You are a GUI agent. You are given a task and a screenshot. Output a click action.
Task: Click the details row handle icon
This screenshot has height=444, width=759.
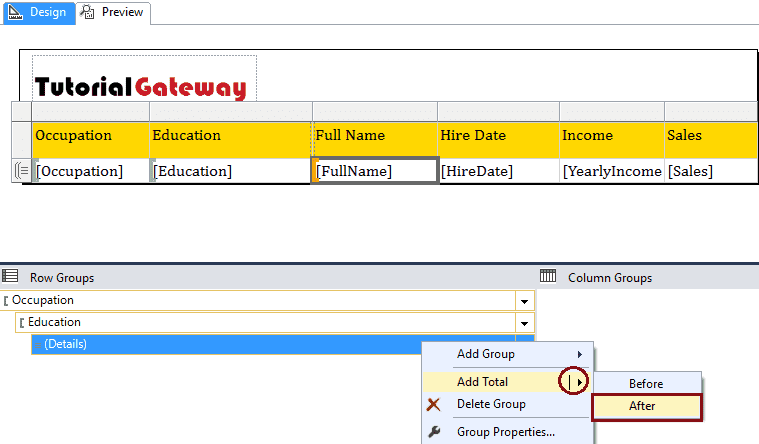[21, 171]
